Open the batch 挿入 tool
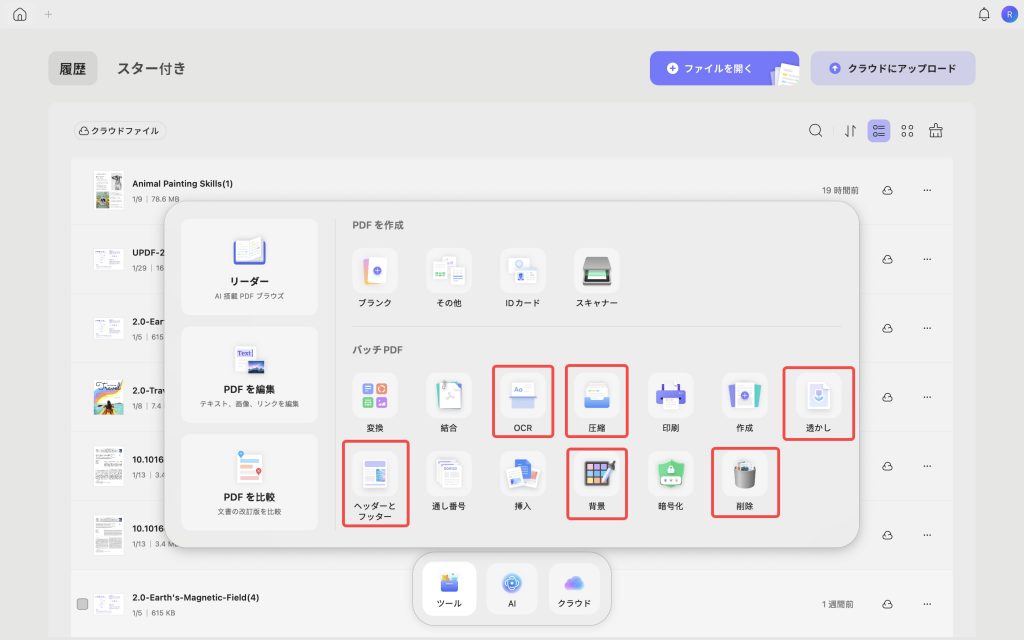The height and width of the screenshot is (640, 1024). pyautogui.click(x=522, y=481)
